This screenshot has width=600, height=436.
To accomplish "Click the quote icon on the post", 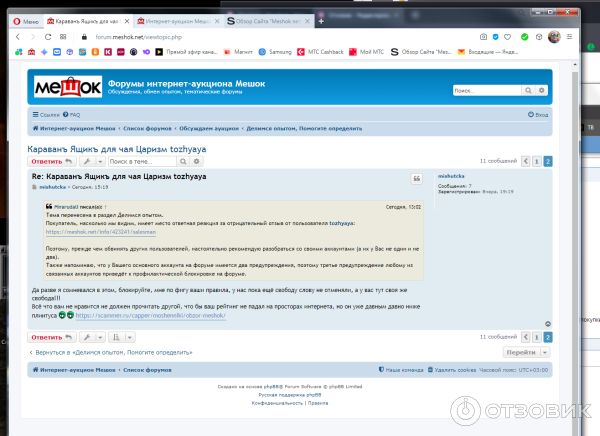I will (417, 178).
